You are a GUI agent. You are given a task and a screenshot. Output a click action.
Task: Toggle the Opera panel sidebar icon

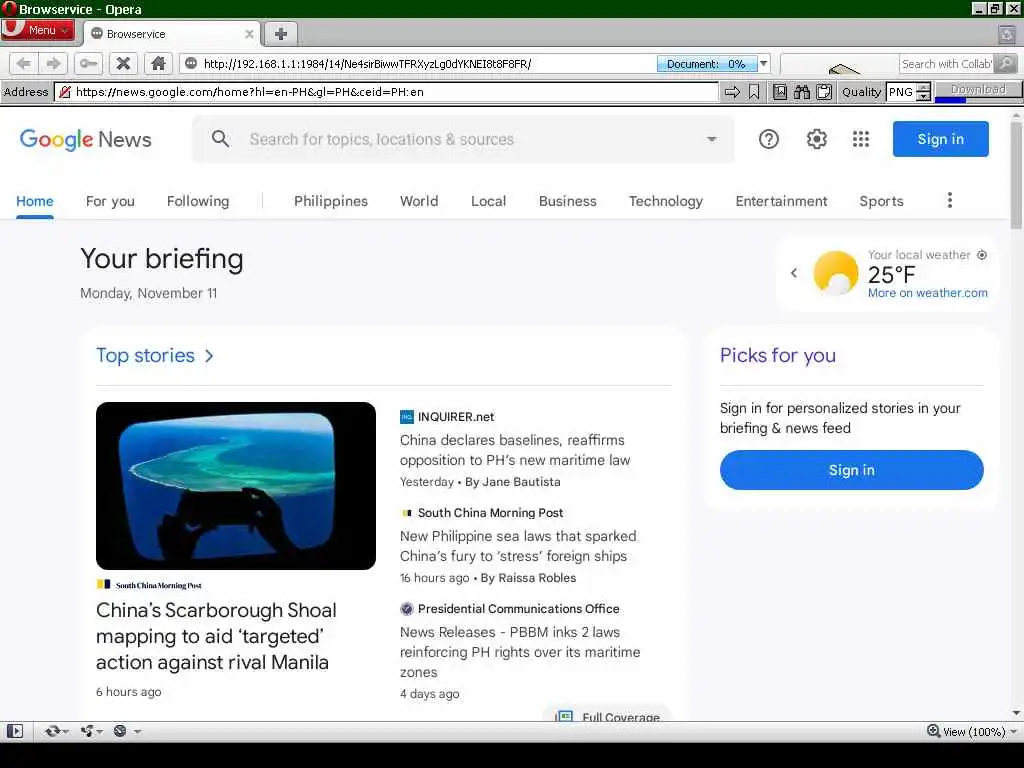point(14,731)
